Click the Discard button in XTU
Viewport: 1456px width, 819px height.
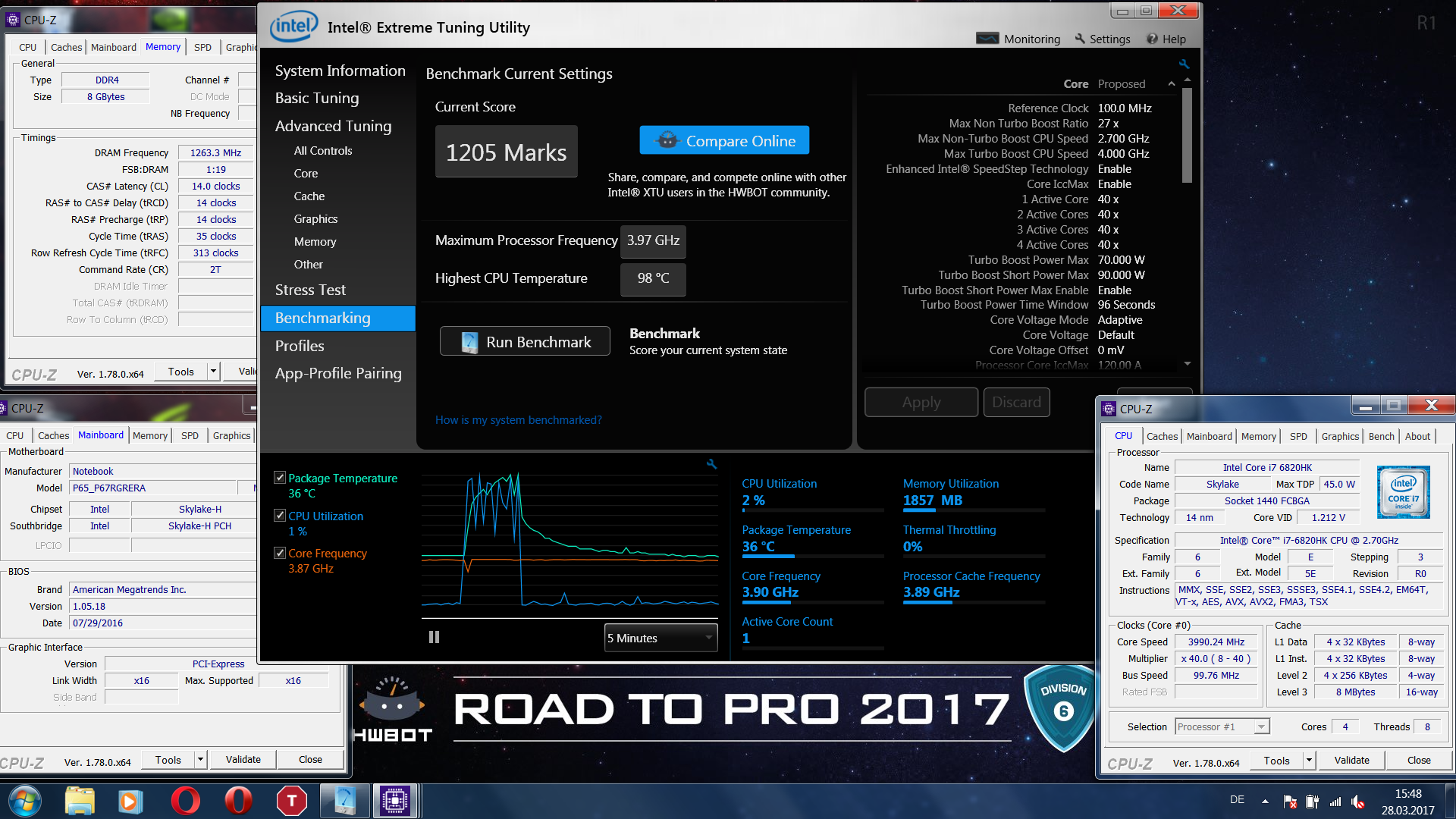coord(1016,402)
